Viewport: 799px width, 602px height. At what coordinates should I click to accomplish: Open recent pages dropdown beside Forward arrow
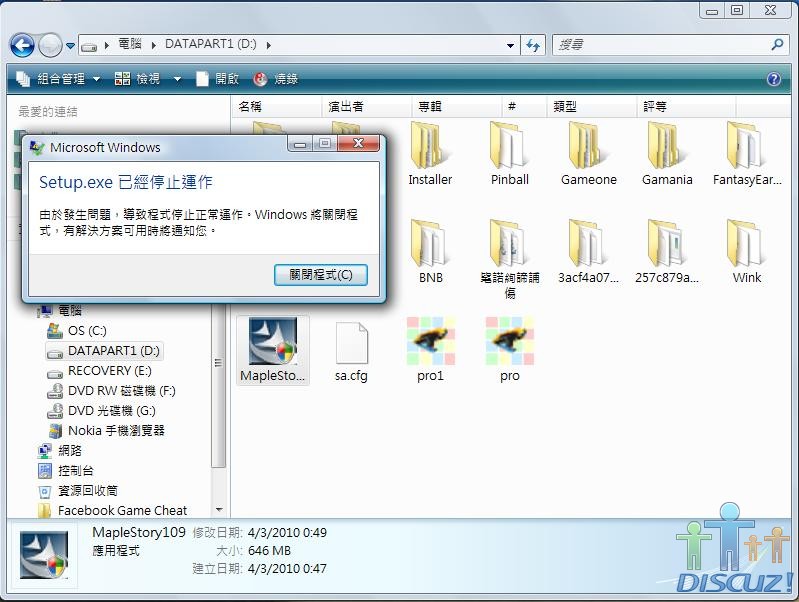(70, 46)
